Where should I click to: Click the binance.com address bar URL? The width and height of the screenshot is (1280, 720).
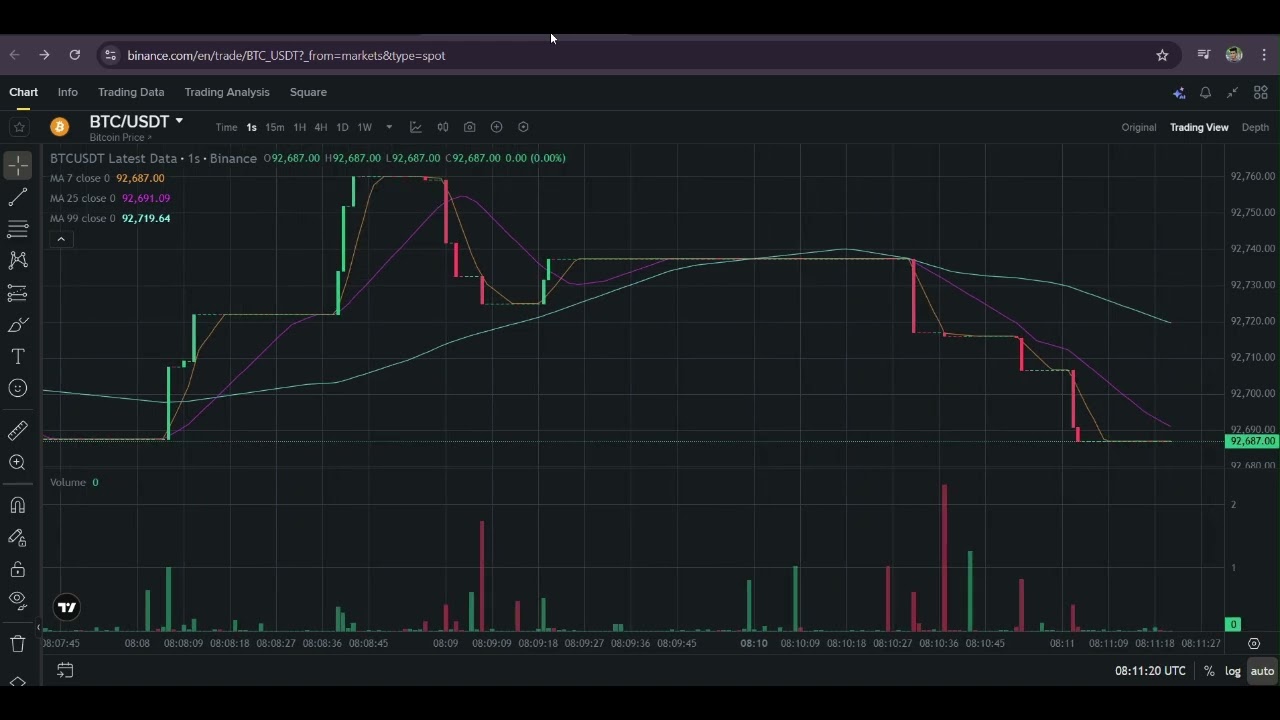(x=286, y=55)
